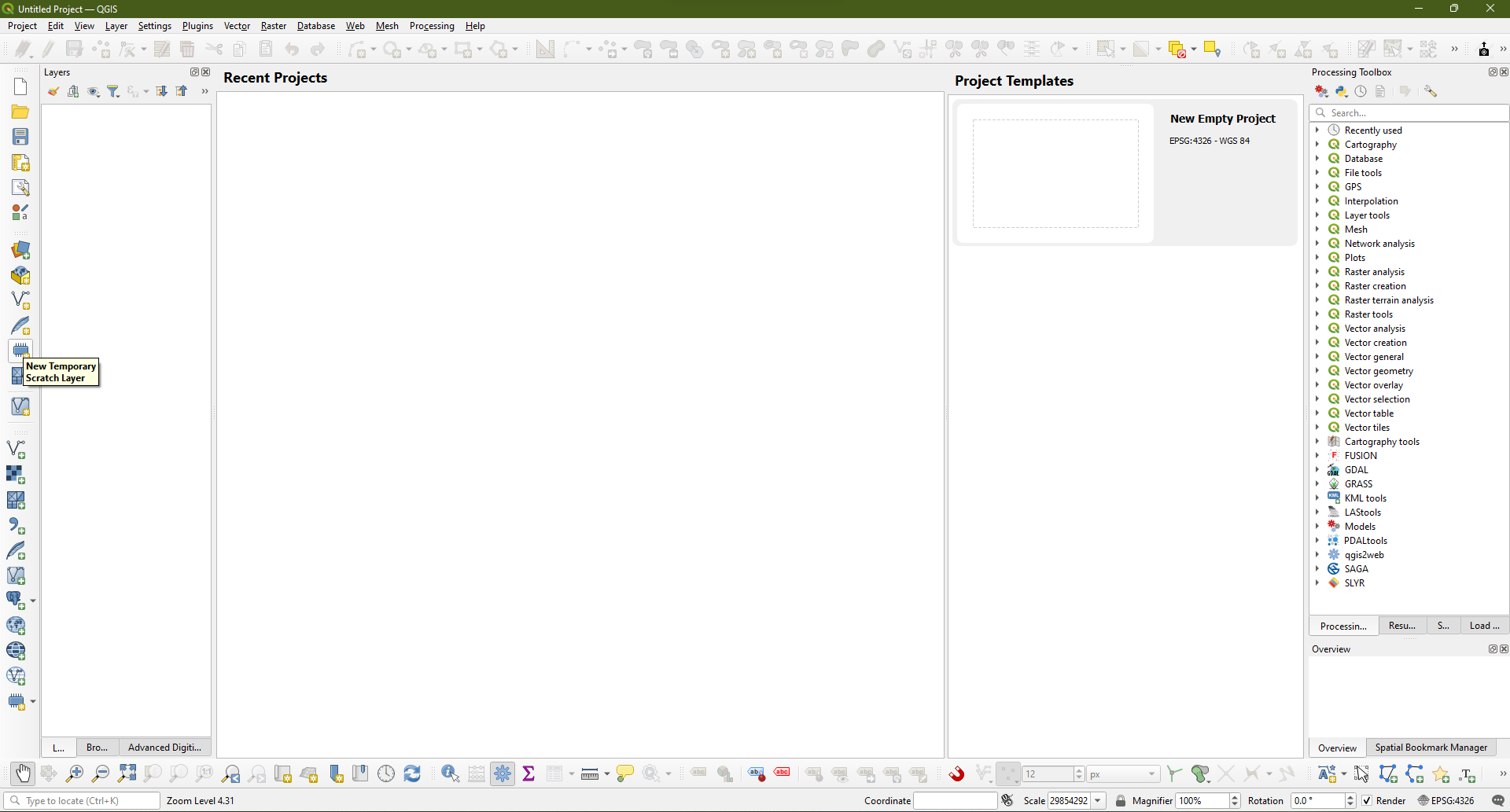
Task: Click the Measure Line ruler tool
Action: click(x=589, y=774)
